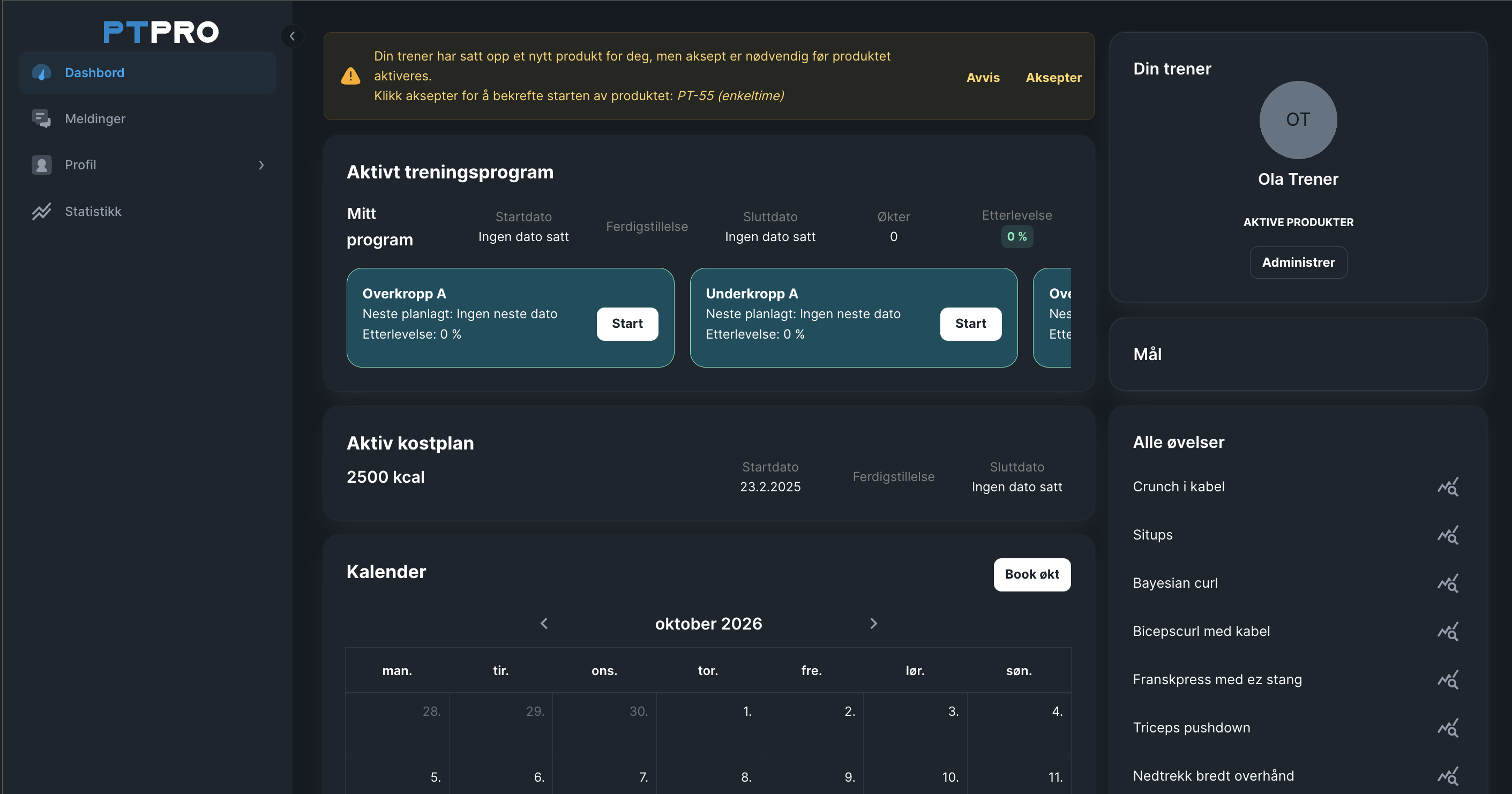This screenshot has height=794, width=1512.
Task: Open statistics icon for Nedtrekk bredt overhånd
Action: 1447,776
